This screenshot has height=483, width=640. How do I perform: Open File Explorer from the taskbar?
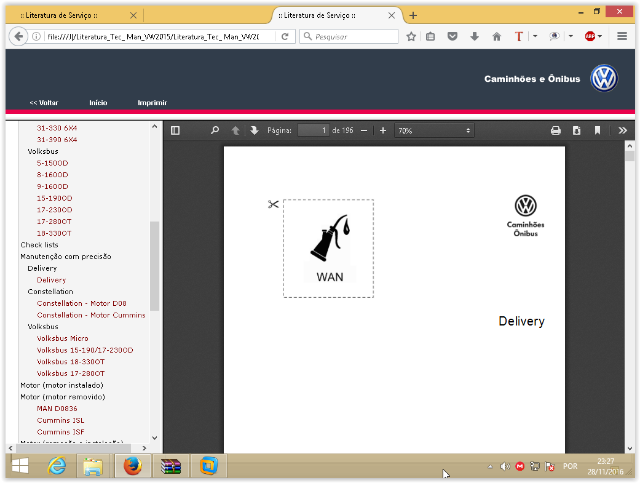93,466
